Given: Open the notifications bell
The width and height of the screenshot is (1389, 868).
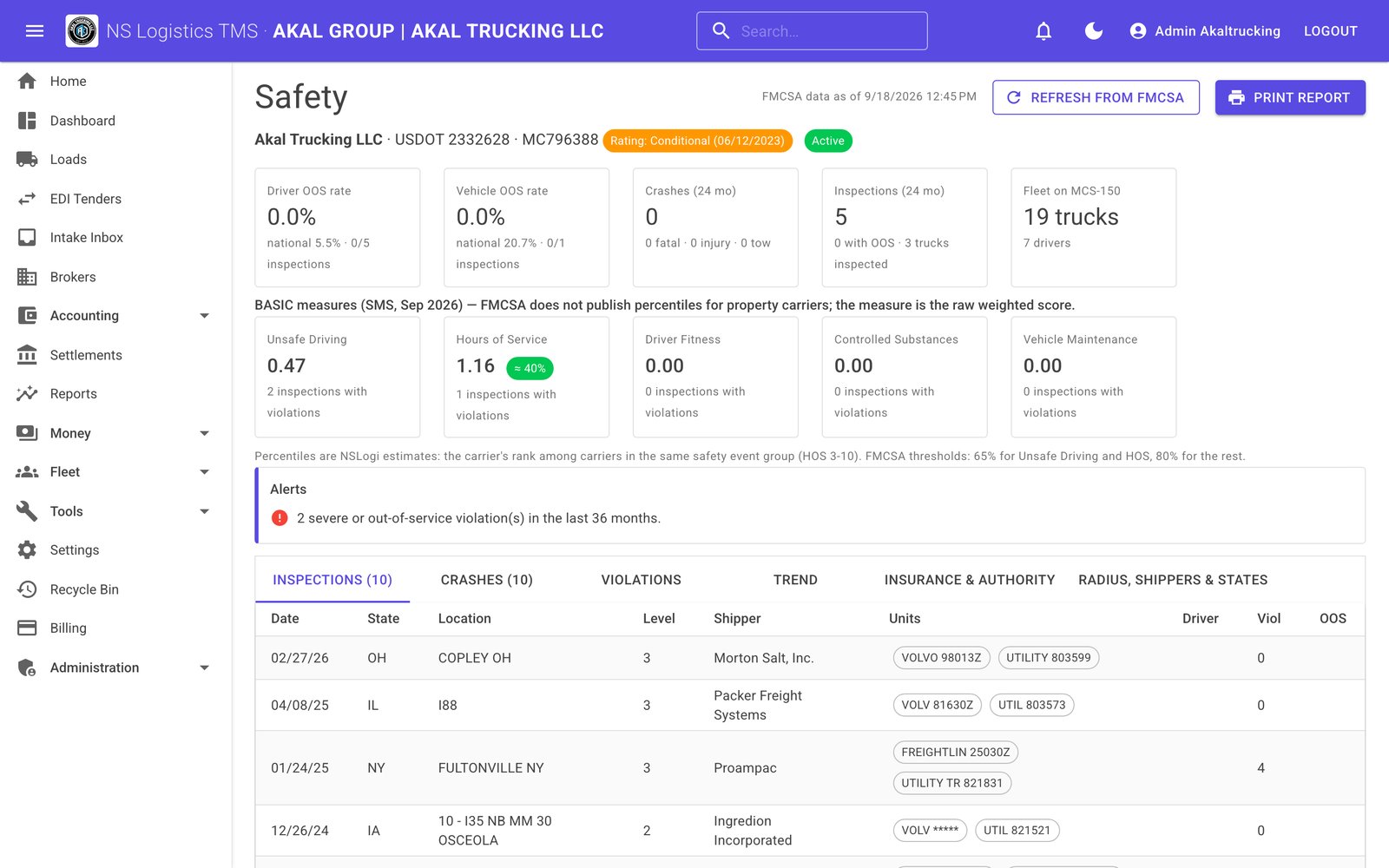Looking at the screenshot, I should (x=1043, y=31).
